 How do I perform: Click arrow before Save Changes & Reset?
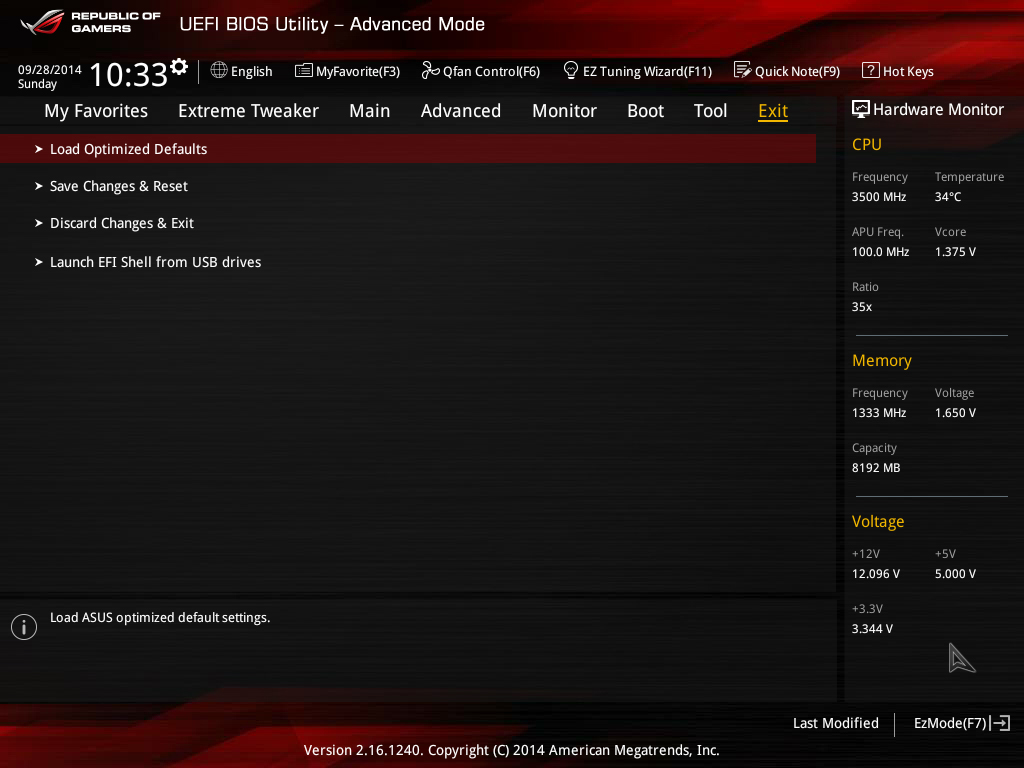pyautogui.click(x=39, y=186)
